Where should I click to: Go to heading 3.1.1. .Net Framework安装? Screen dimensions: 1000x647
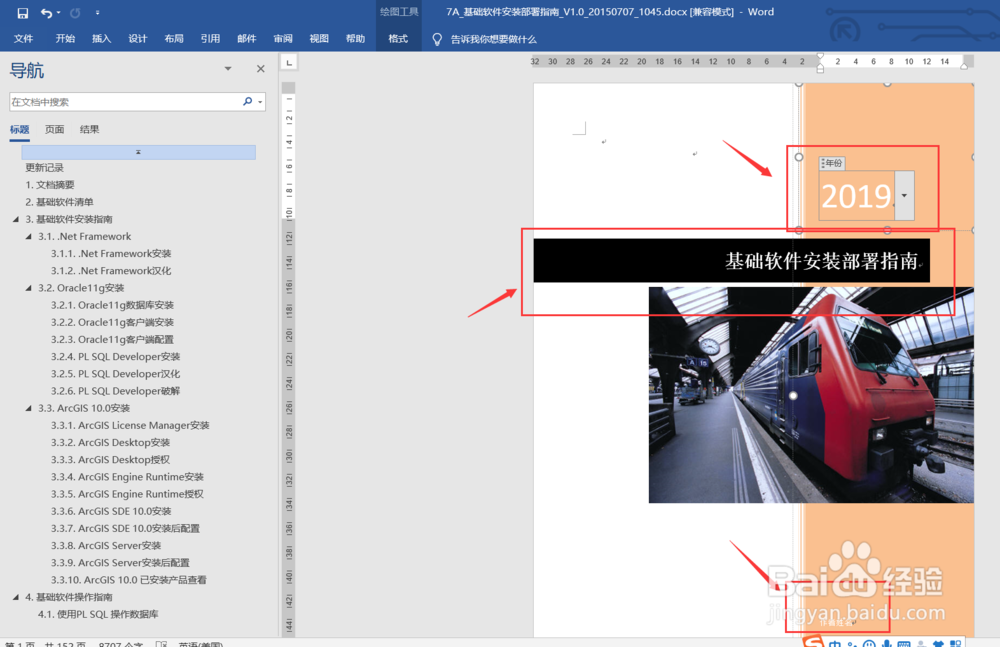111,254
